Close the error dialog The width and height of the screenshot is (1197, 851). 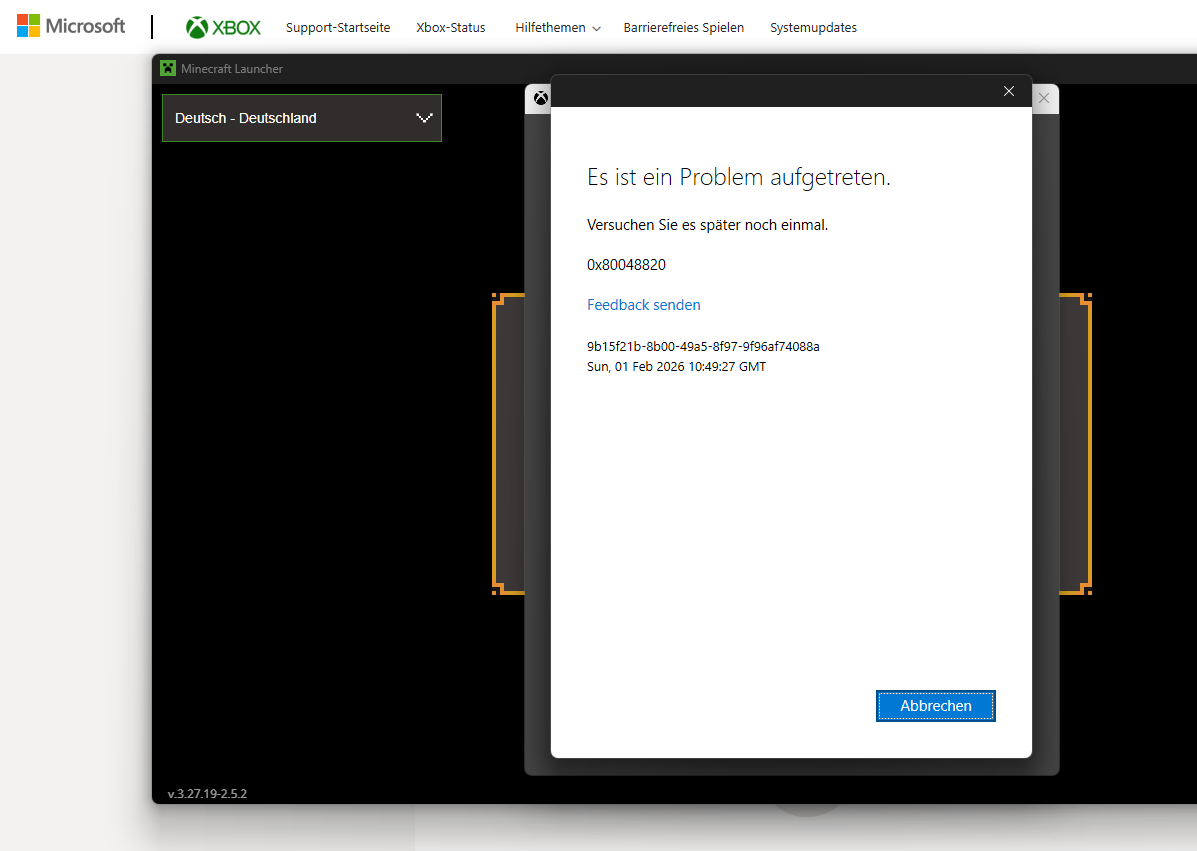[1008, 91]
